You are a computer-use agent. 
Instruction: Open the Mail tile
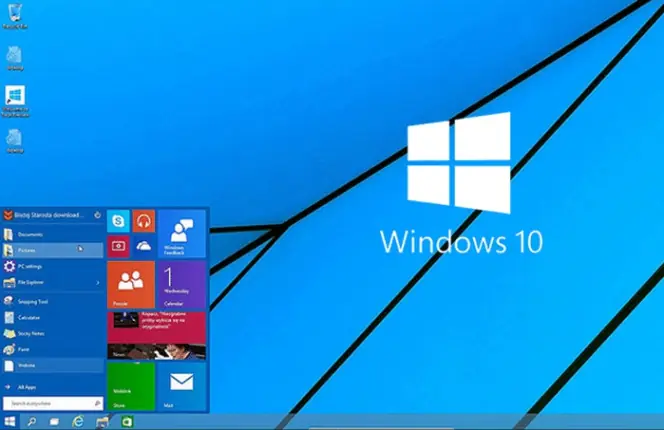pos(182,386)
